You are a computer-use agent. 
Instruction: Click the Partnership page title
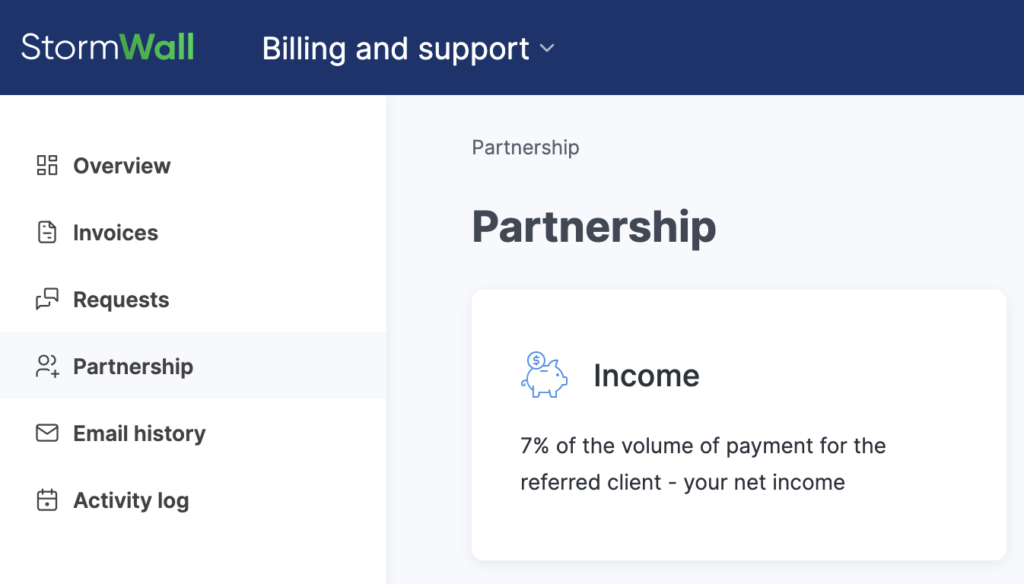click(x=594, y=227)
